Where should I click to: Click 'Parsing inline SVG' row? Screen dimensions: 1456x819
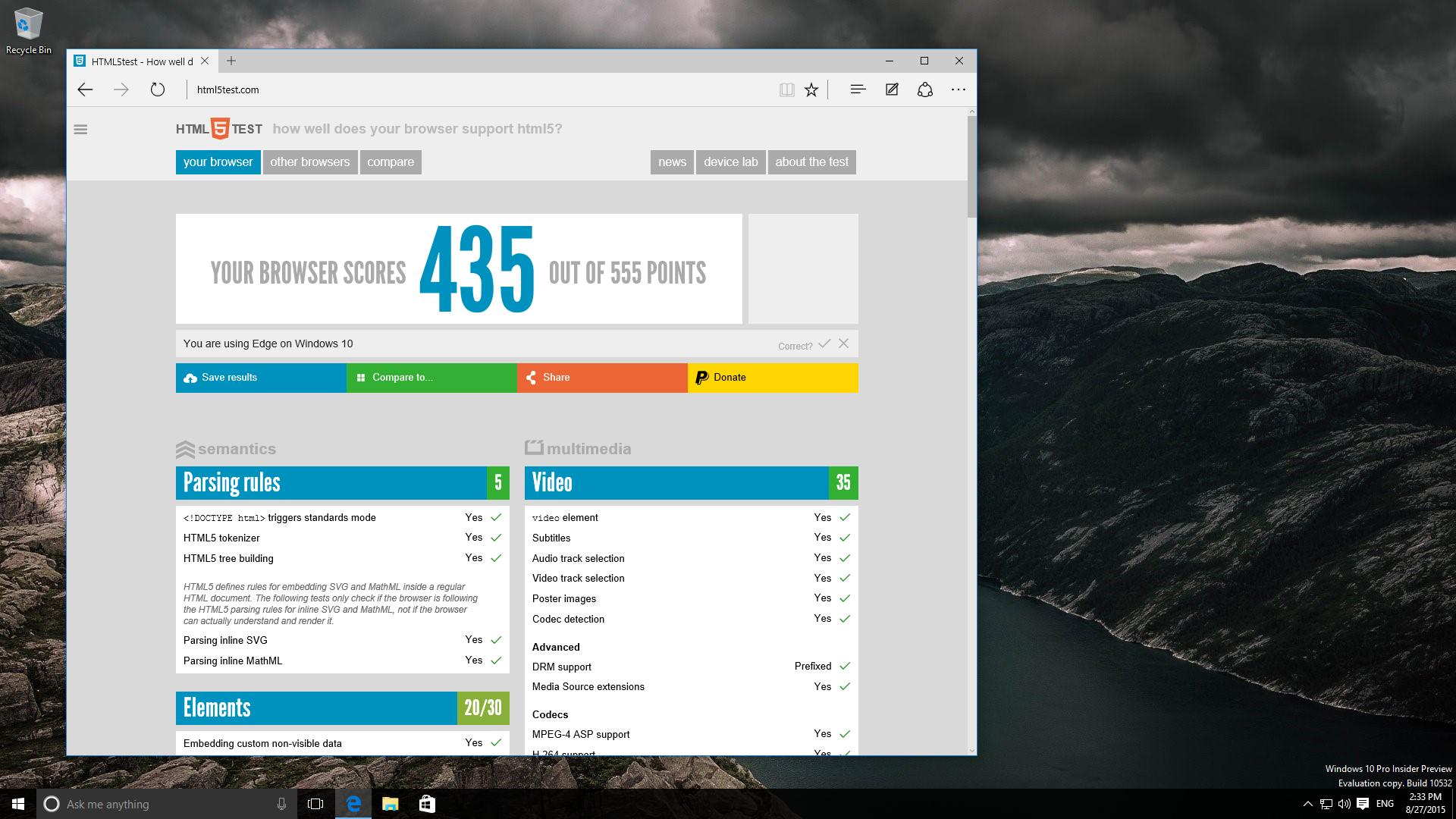coord(343,640)
